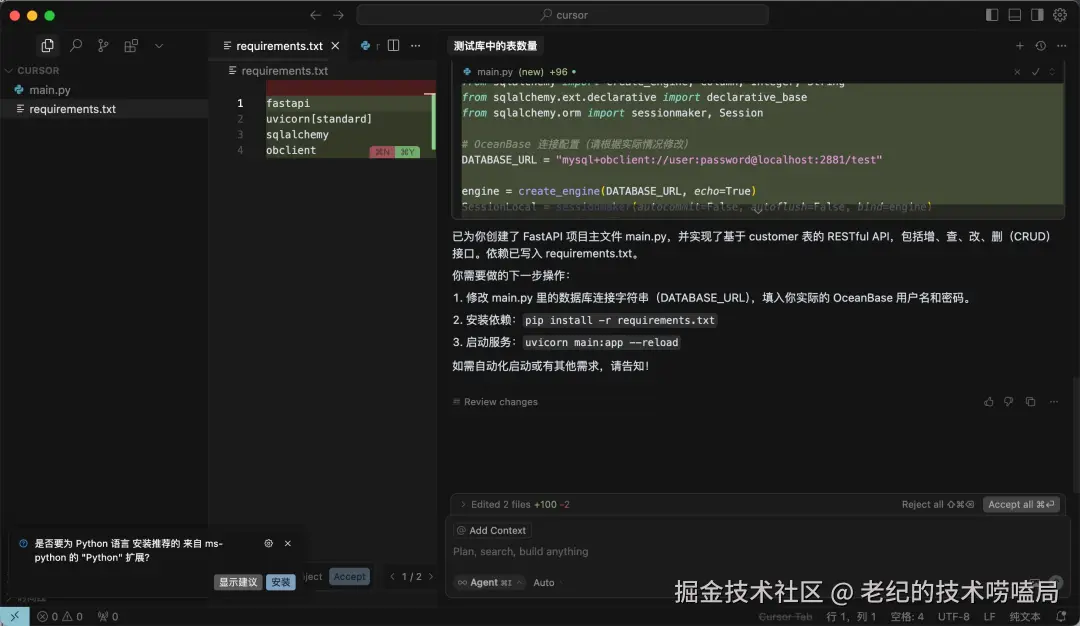Image resolution: width=1080 pixels, height=626 pixels.
Task: Toggle the bottom panel layout icon
Action: (x=1015, y=15)
